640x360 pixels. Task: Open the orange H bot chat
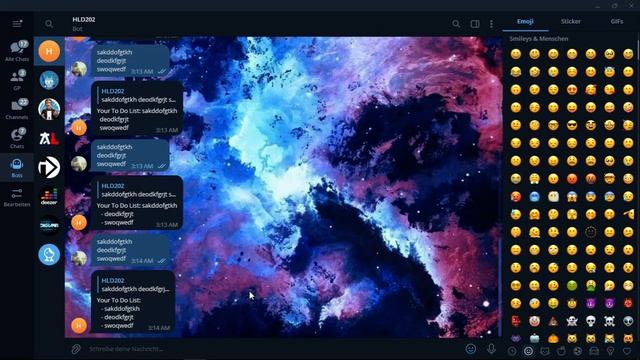[49, 51]
